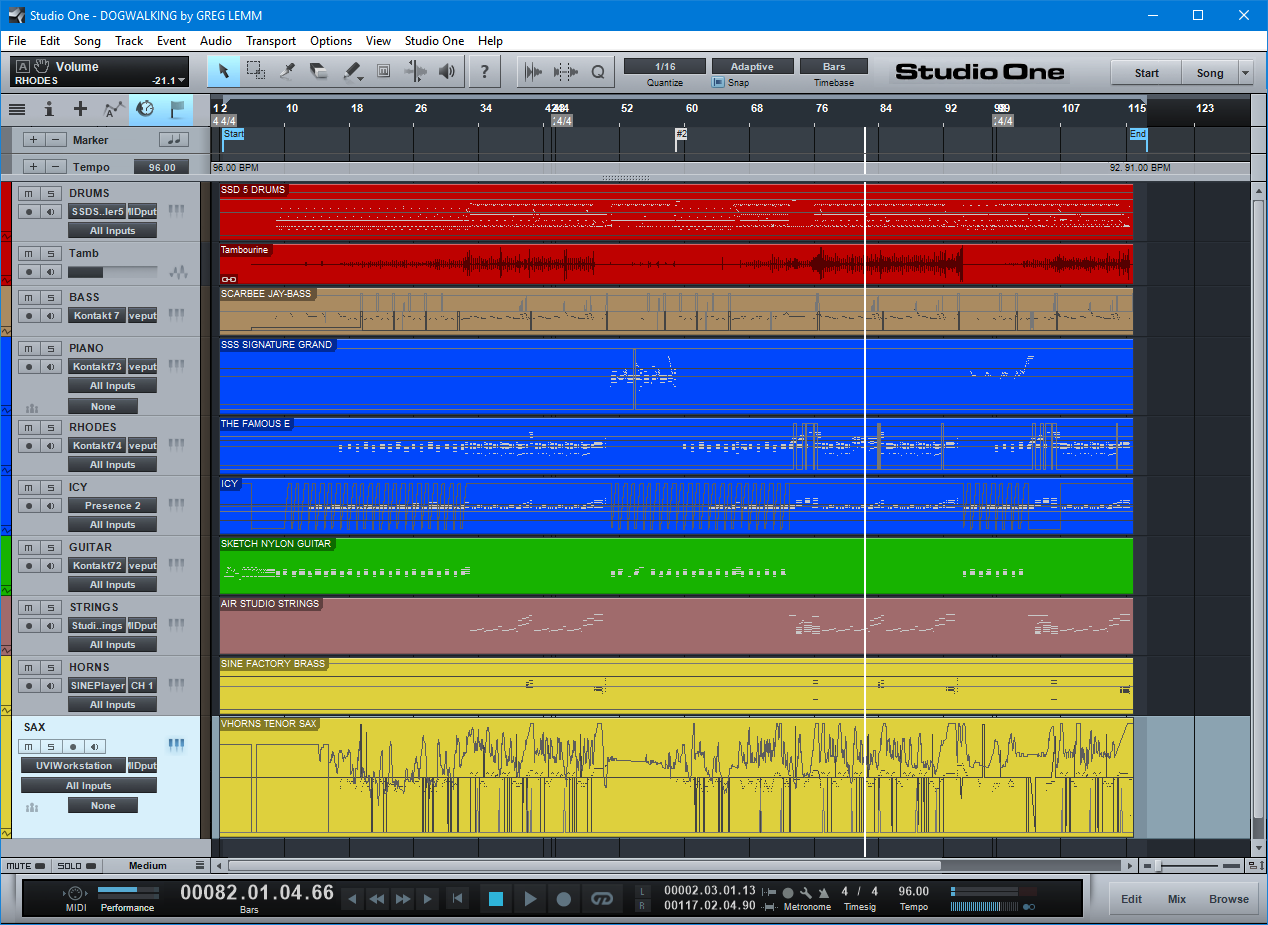Open the Quantize panel Q icon

click(598, 71)
